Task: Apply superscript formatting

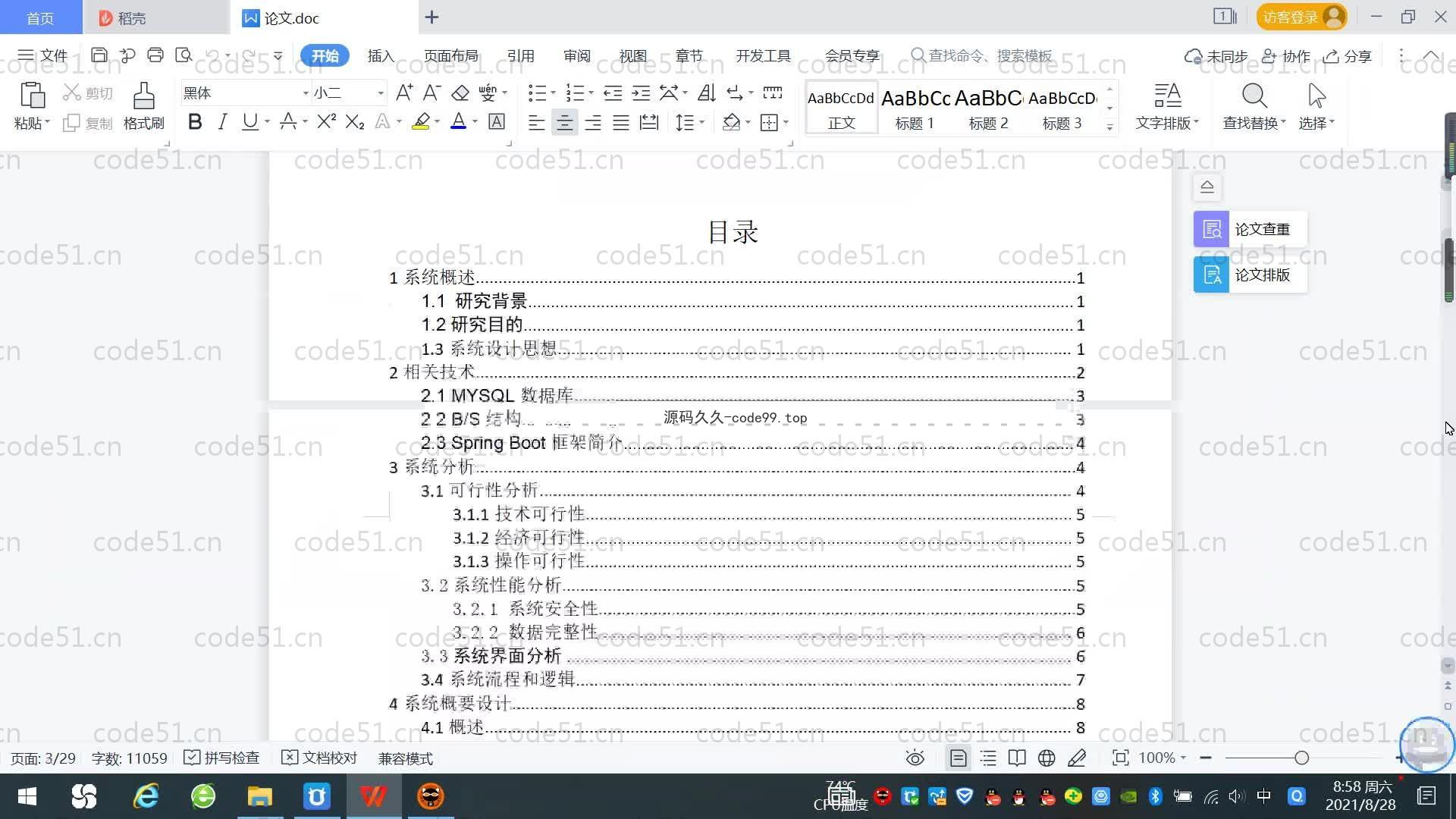Action: [x=326, y=122]
